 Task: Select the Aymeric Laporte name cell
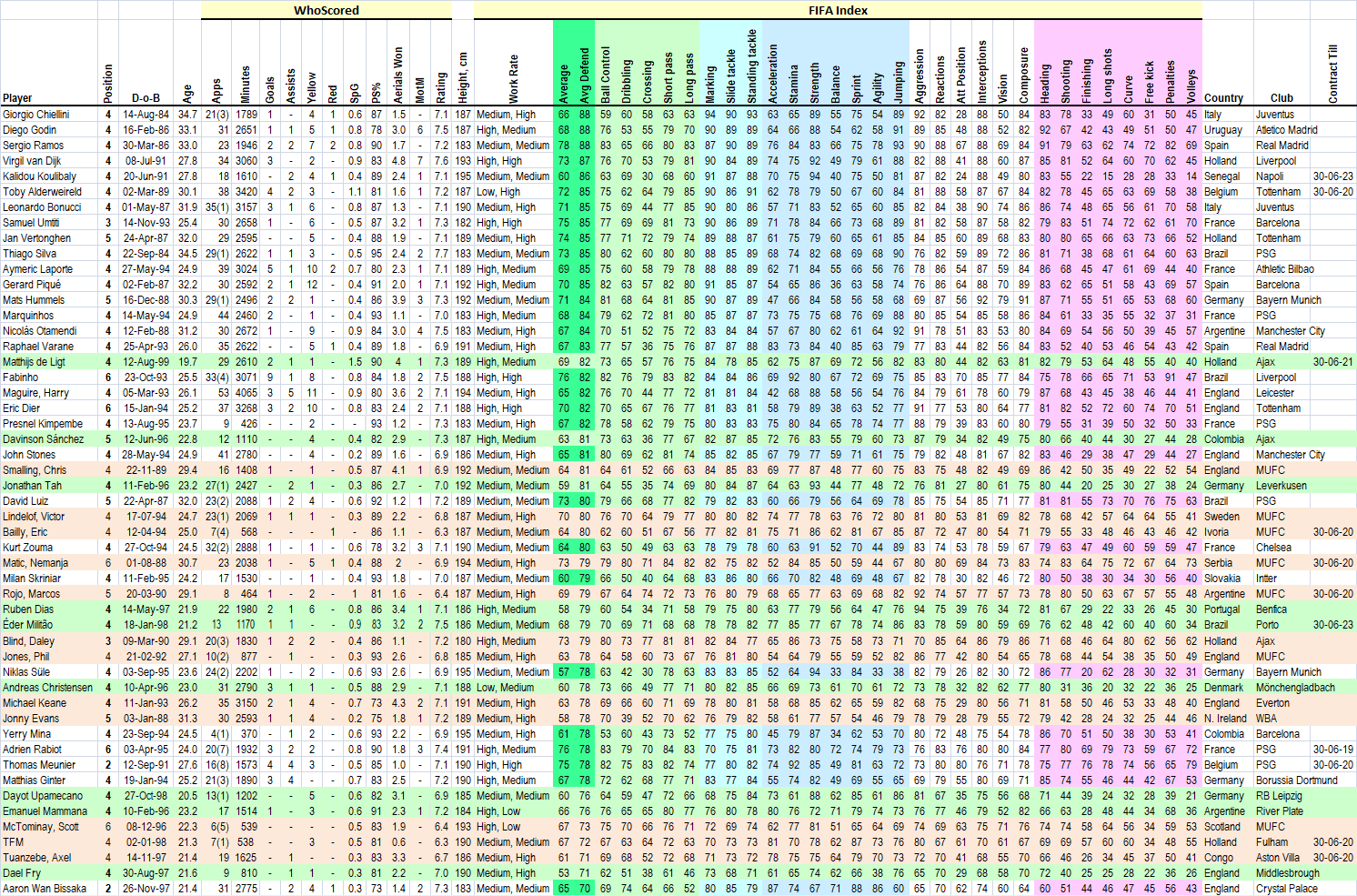pos(49,269)
